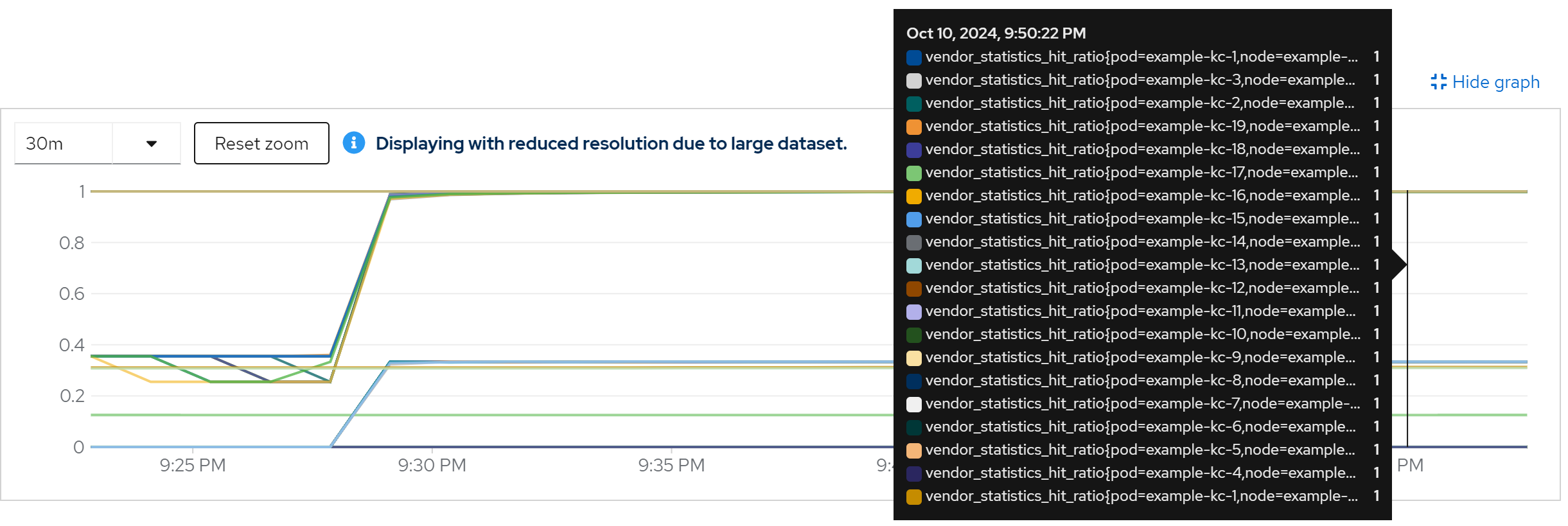
Task: Open the 30m time range dropdown arrow
Action: click(152, 144)
